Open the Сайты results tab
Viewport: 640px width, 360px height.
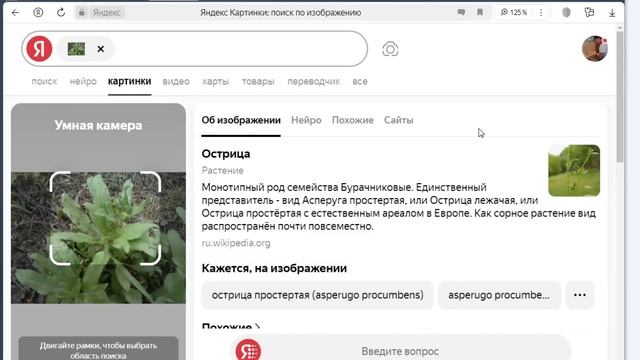[x=399, y=120]
